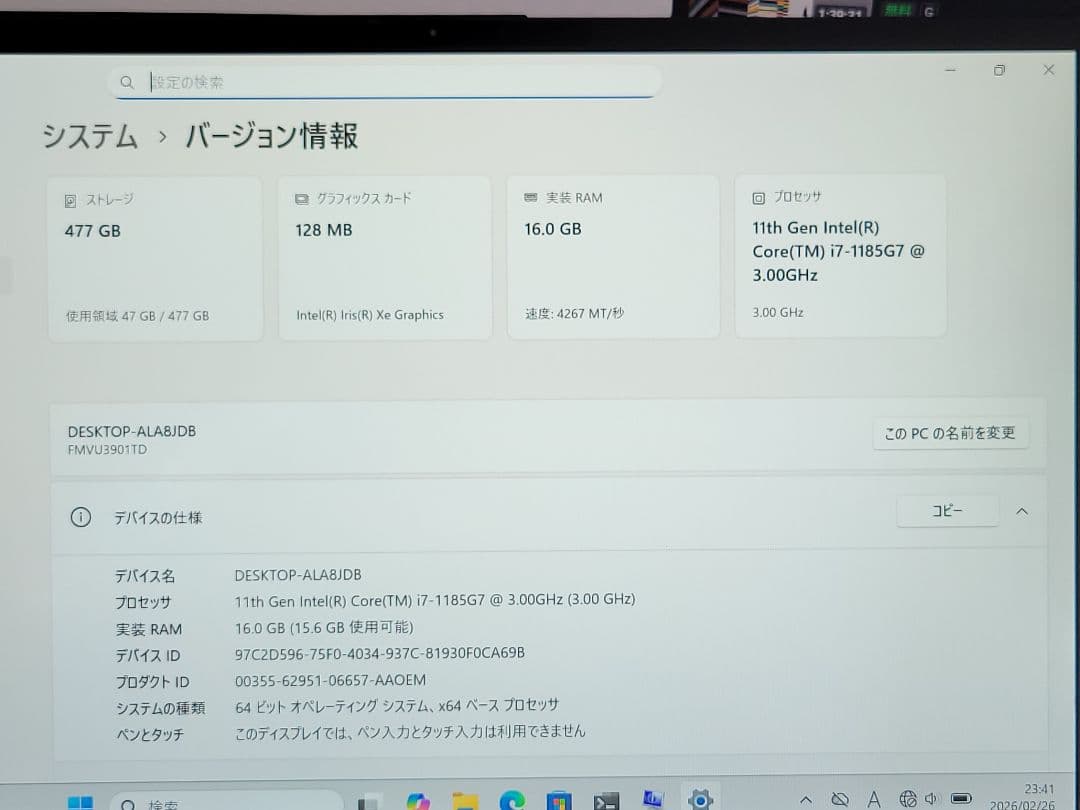
Task: Open the プロセッサ card
Action: [x=840, y=256]
